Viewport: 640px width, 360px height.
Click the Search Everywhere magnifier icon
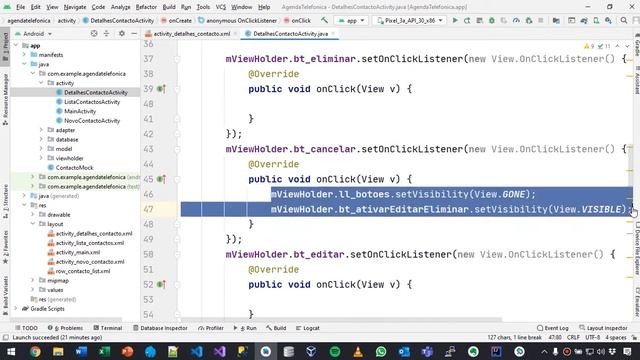point(624,20)
